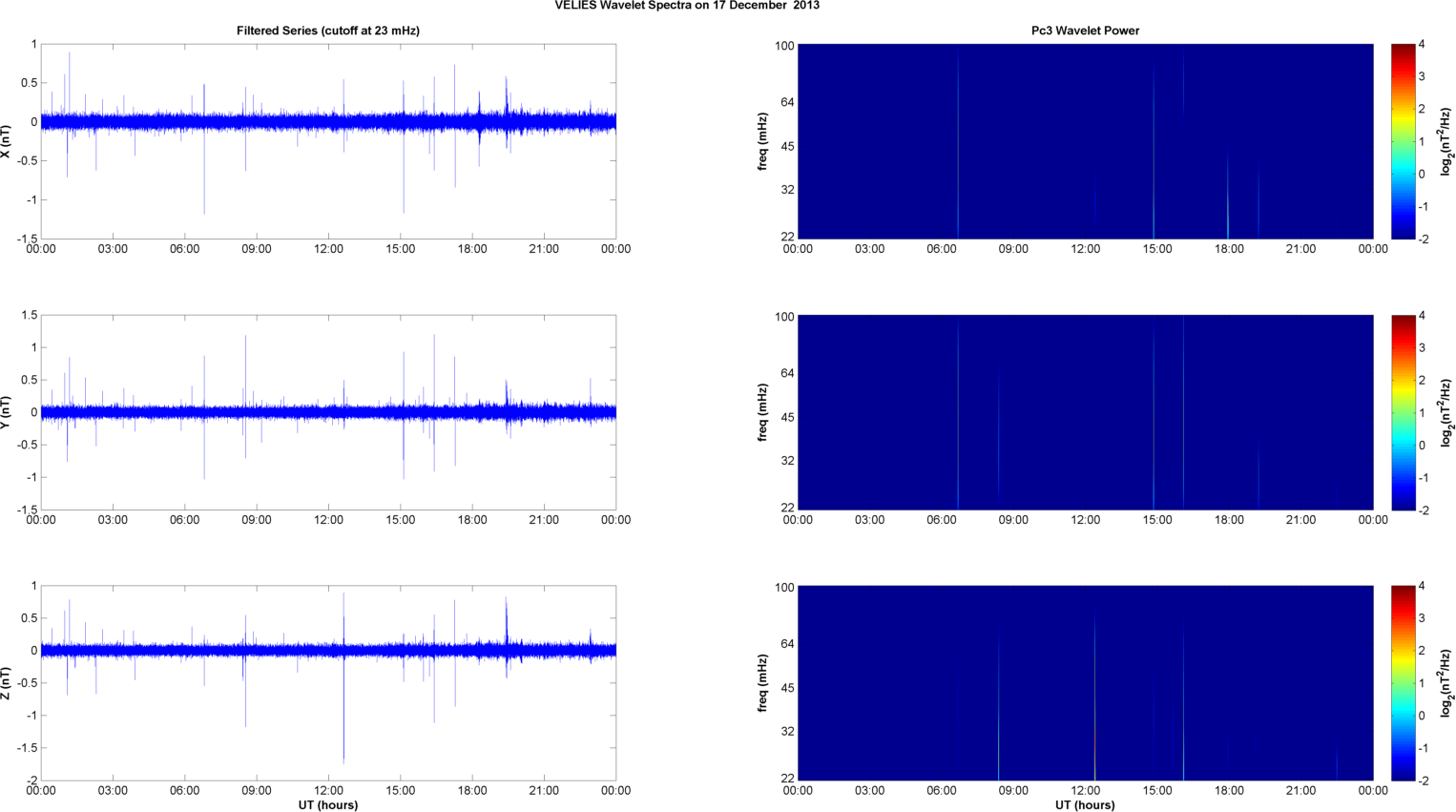Viewport: 1456px width, 812px height.
Task: Click the 12:00 tick under the X (nT) series
Action: (x=328, y=249)
